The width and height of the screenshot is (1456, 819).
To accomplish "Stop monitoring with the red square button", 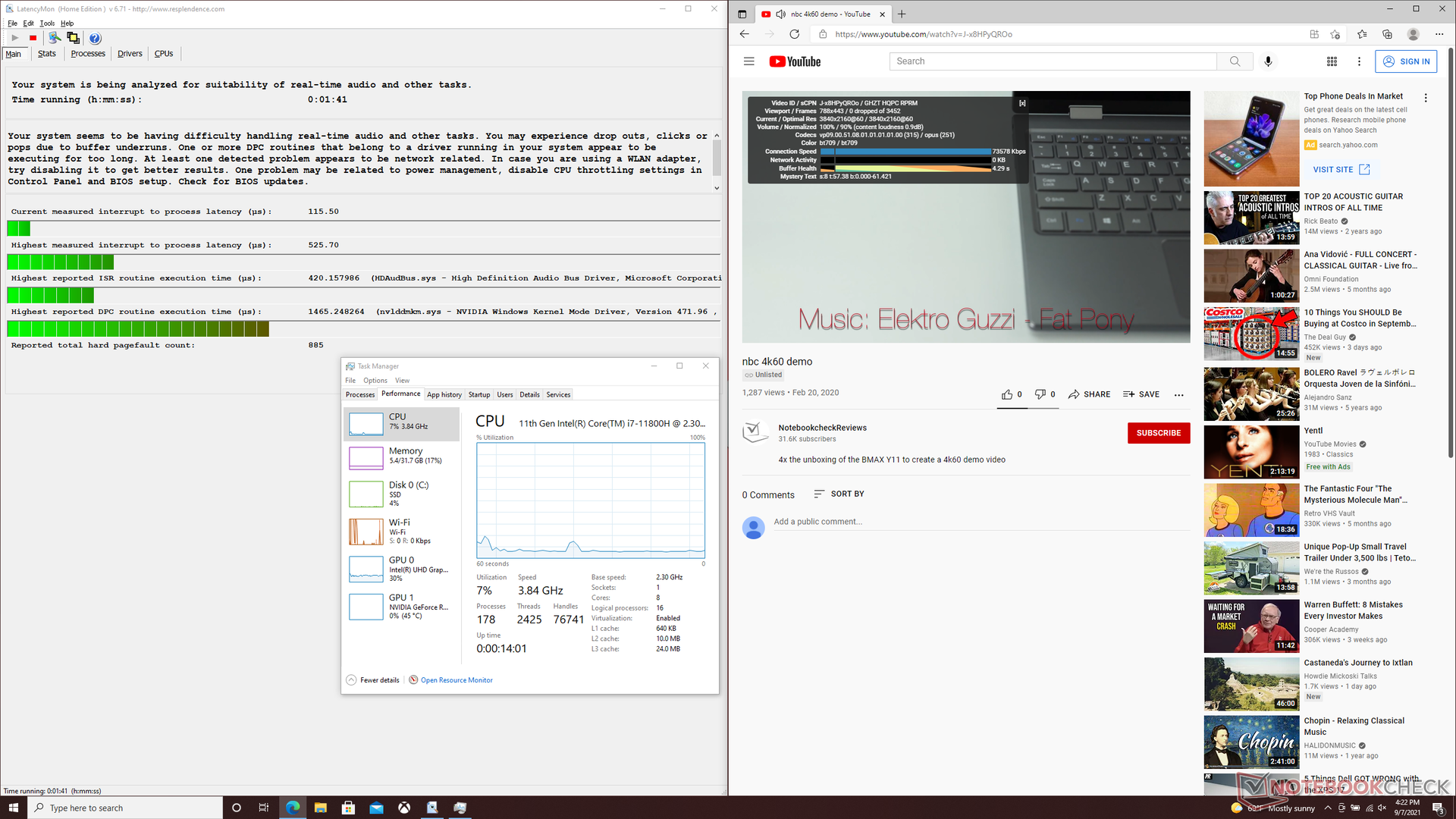I will 33,38.
